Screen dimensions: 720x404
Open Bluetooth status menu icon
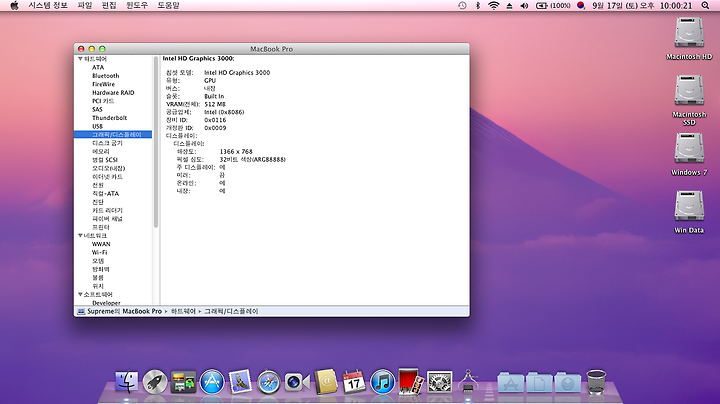[478, 6]
